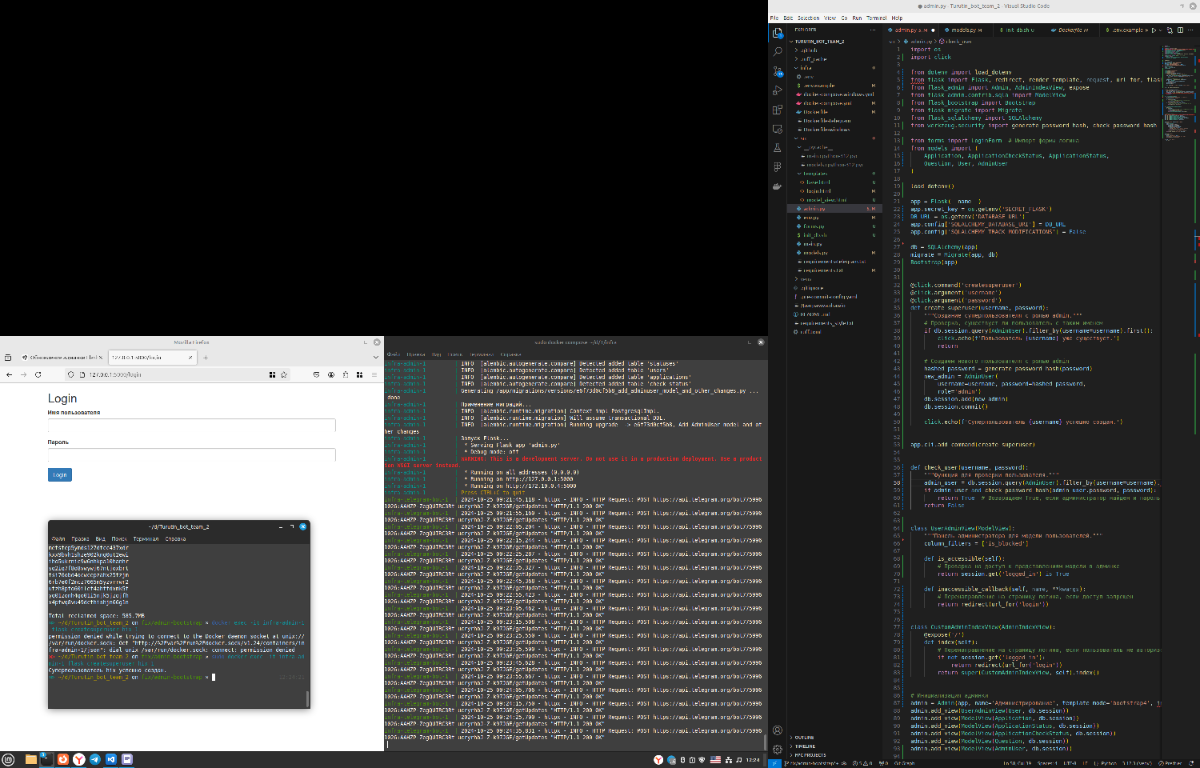Click the password input field
This screenshot has height=768, width=1200.
(x=191, y=454)
